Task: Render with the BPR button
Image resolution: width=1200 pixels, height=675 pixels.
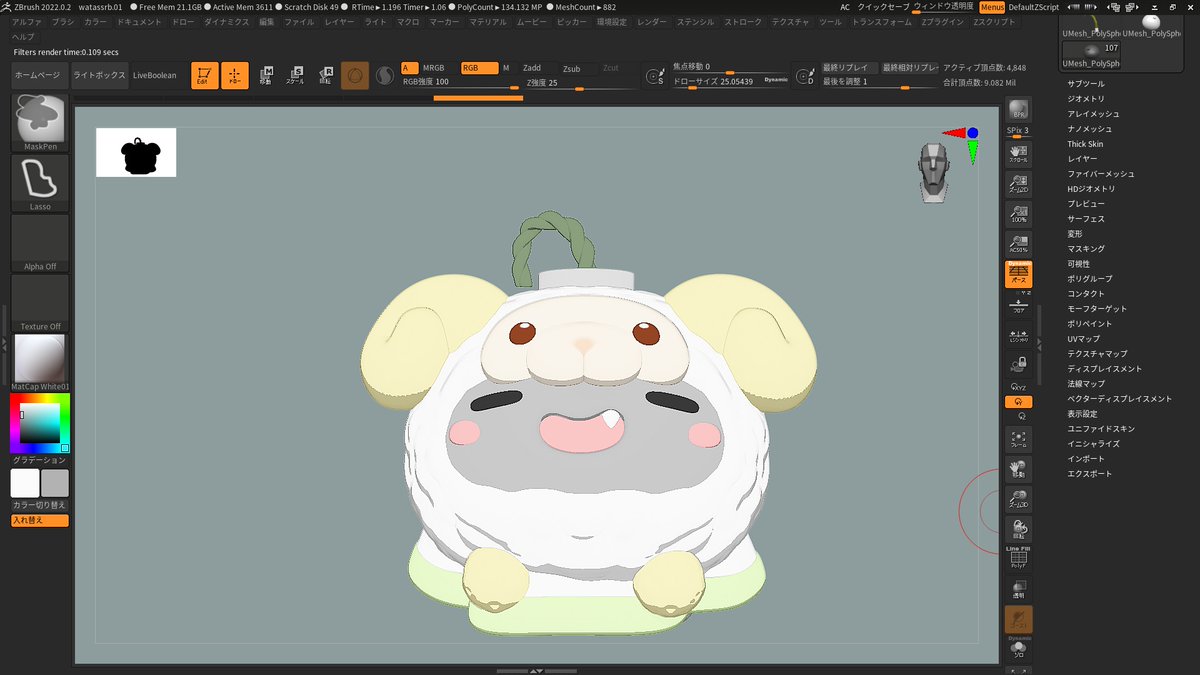Action: point(1018,111)
